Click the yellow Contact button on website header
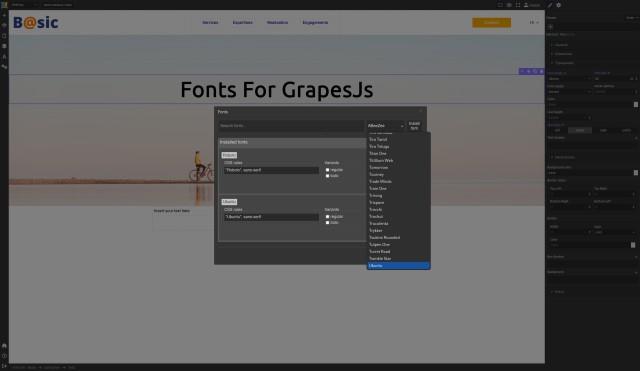 tap(491, 22)
